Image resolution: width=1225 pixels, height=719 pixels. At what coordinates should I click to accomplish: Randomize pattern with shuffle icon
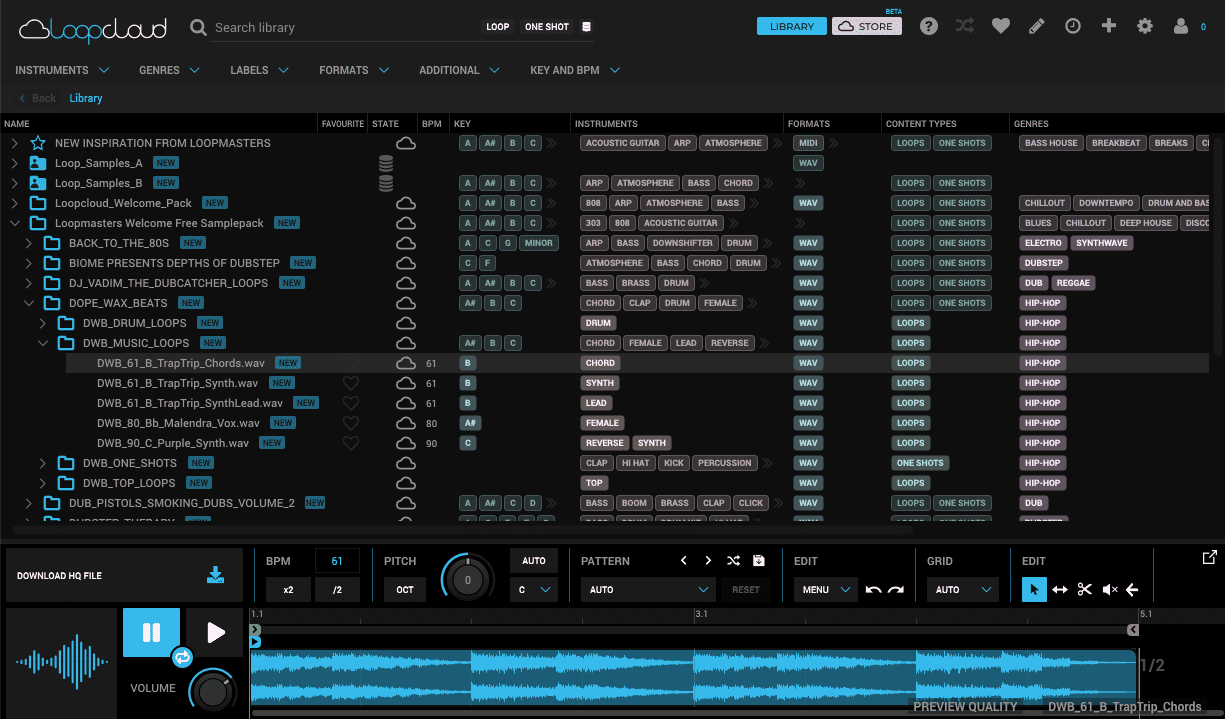[x=733, y=561]
